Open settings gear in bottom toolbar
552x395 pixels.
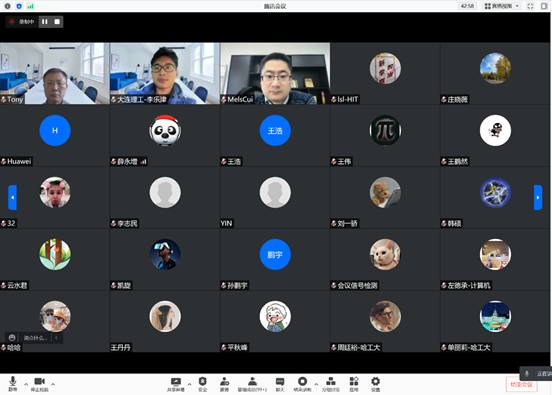376,384
